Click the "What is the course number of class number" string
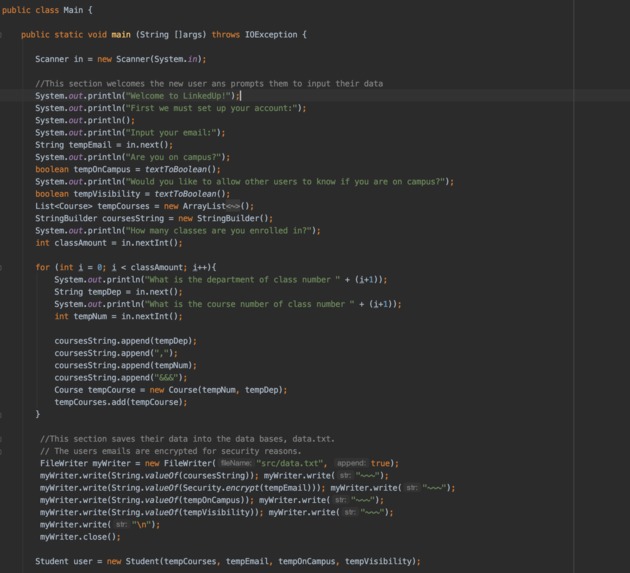630x573 pixels. (250, 304)
